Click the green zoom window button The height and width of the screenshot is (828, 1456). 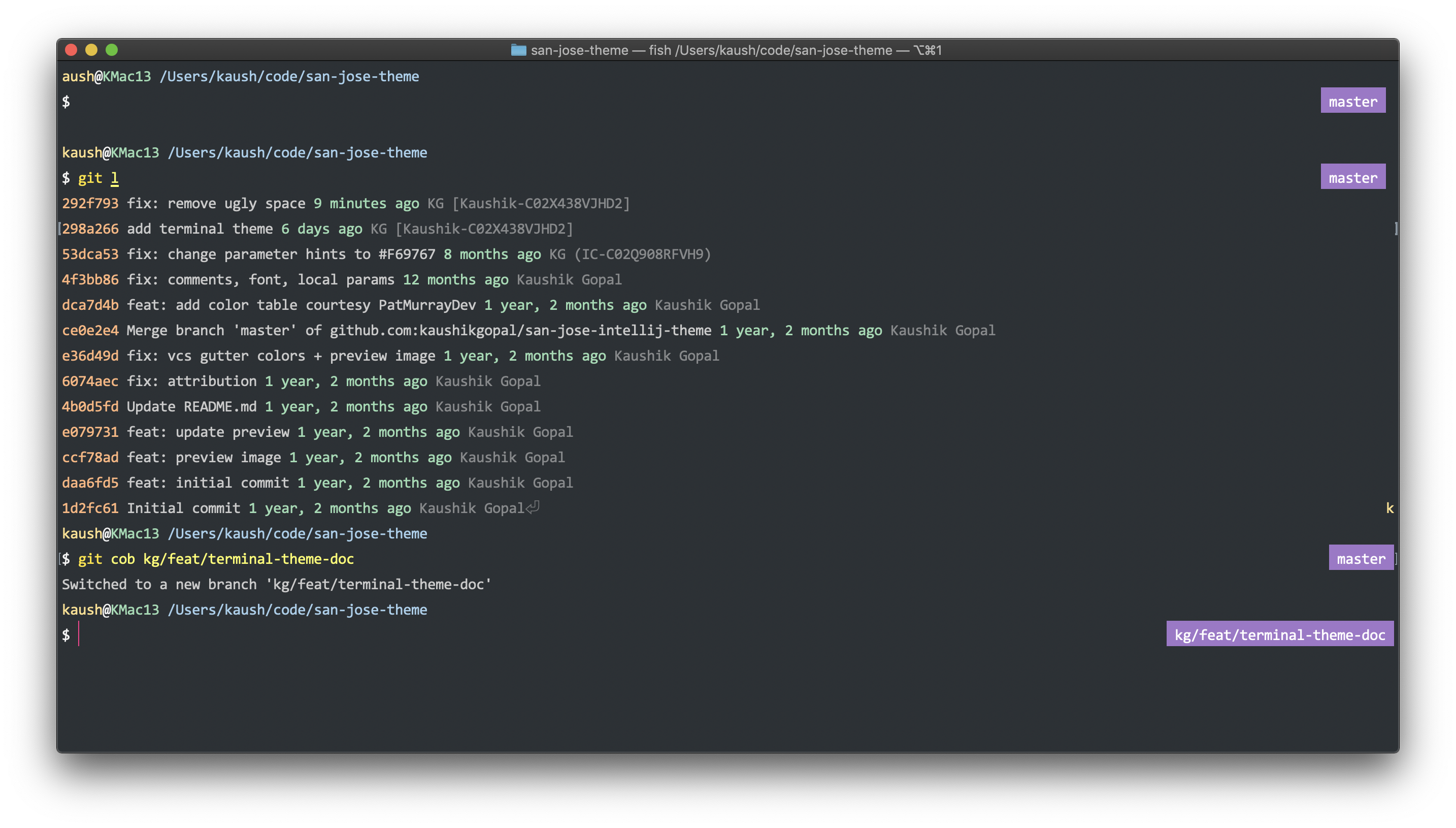click(x=112, y=50)
